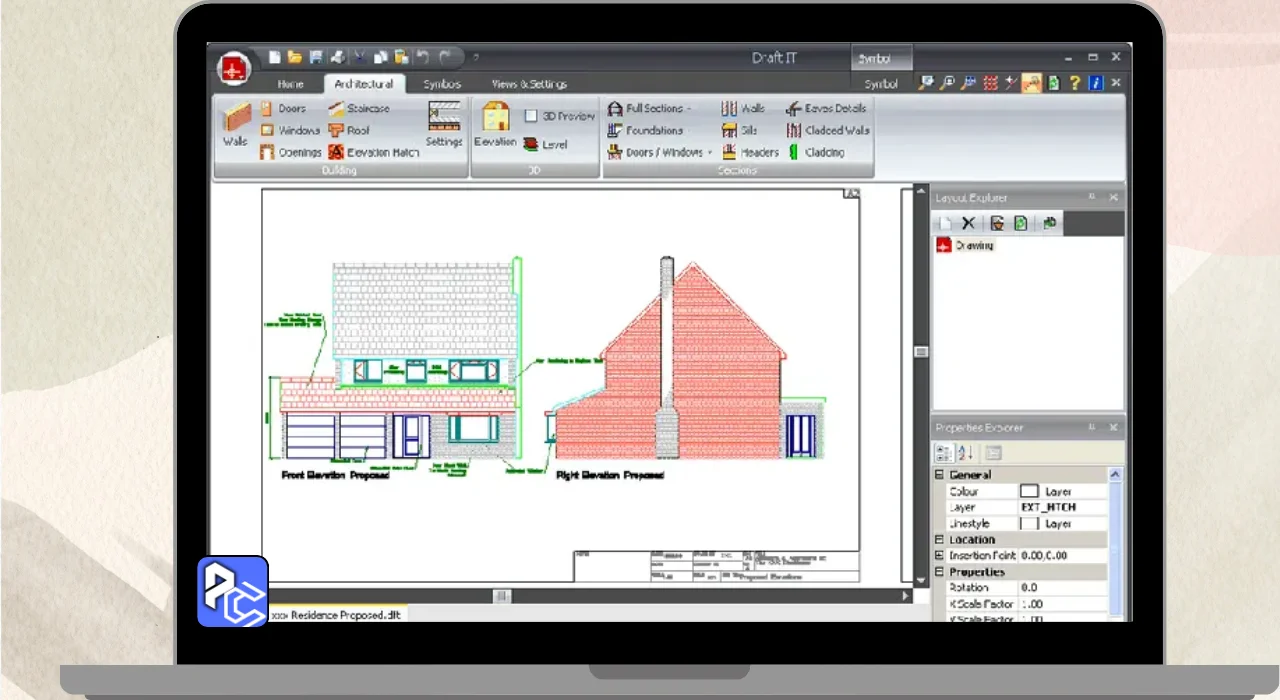The width and height of the screenshot is (1280, 700).
Task: Apply Elevation Hatch tool
Action: [374, 152]
